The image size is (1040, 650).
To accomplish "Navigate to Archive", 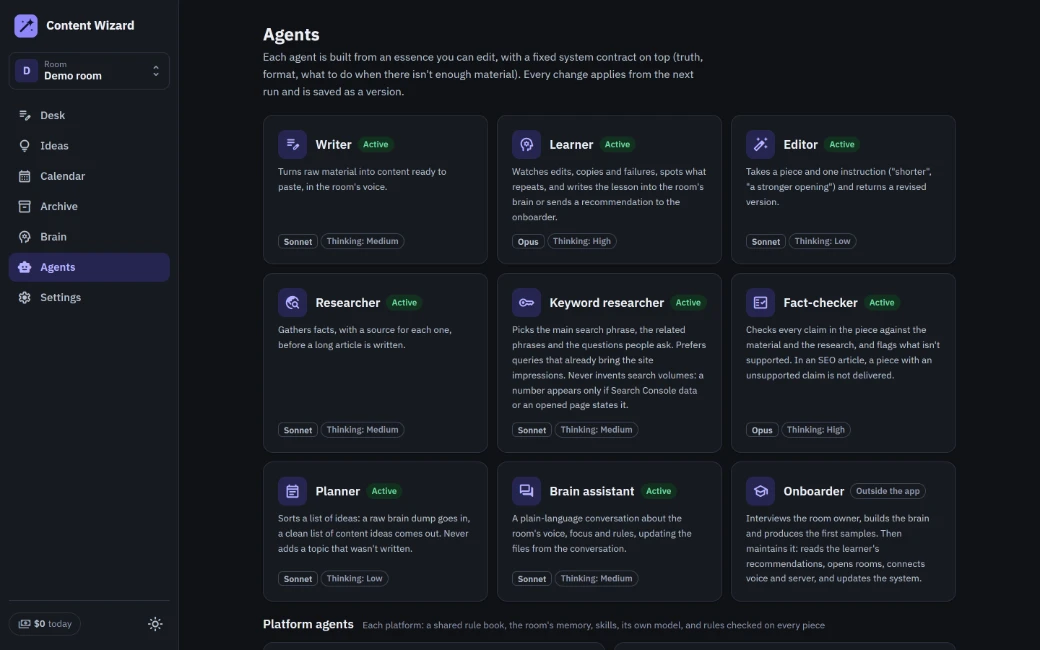I will (89, 206).
